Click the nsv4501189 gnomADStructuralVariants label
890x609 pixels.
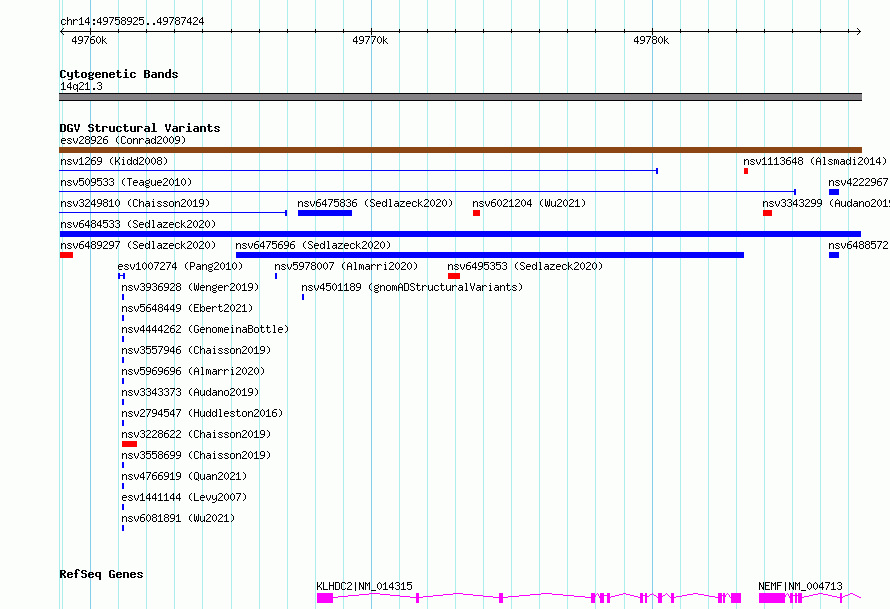click(x=412, y=287)
